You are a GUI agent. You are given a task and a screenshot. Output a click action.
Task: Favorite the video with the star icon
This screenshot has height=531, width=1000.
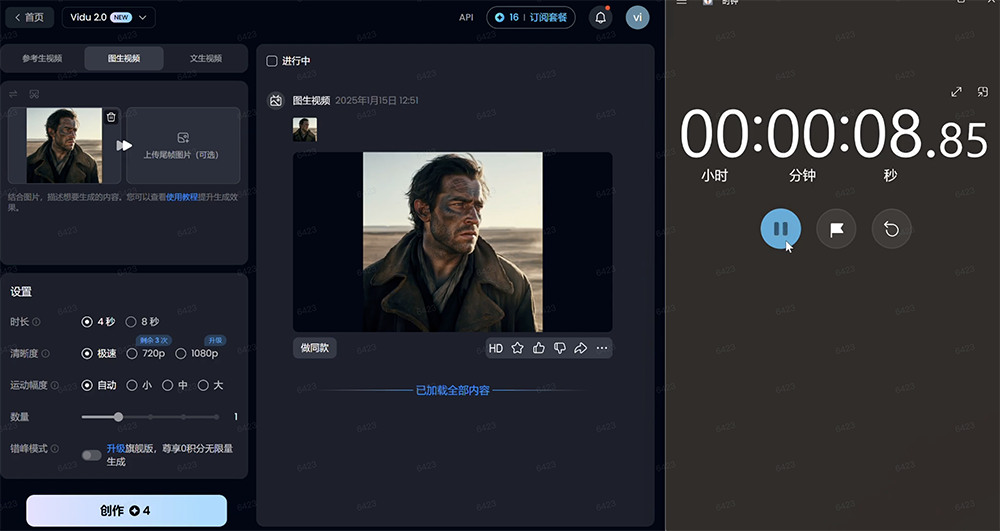[518, 348]
